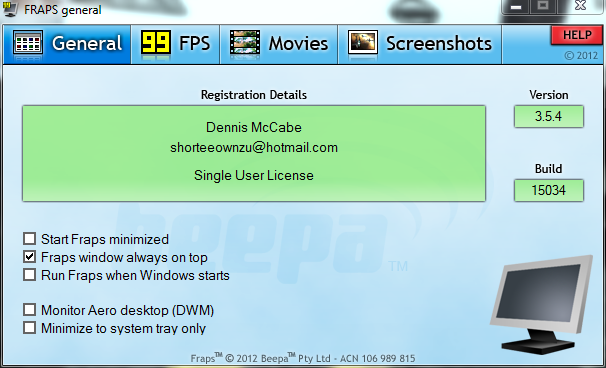Uncheck Fraps window always on top
Viewport: 606px width, 368px height.
(29, 257)
